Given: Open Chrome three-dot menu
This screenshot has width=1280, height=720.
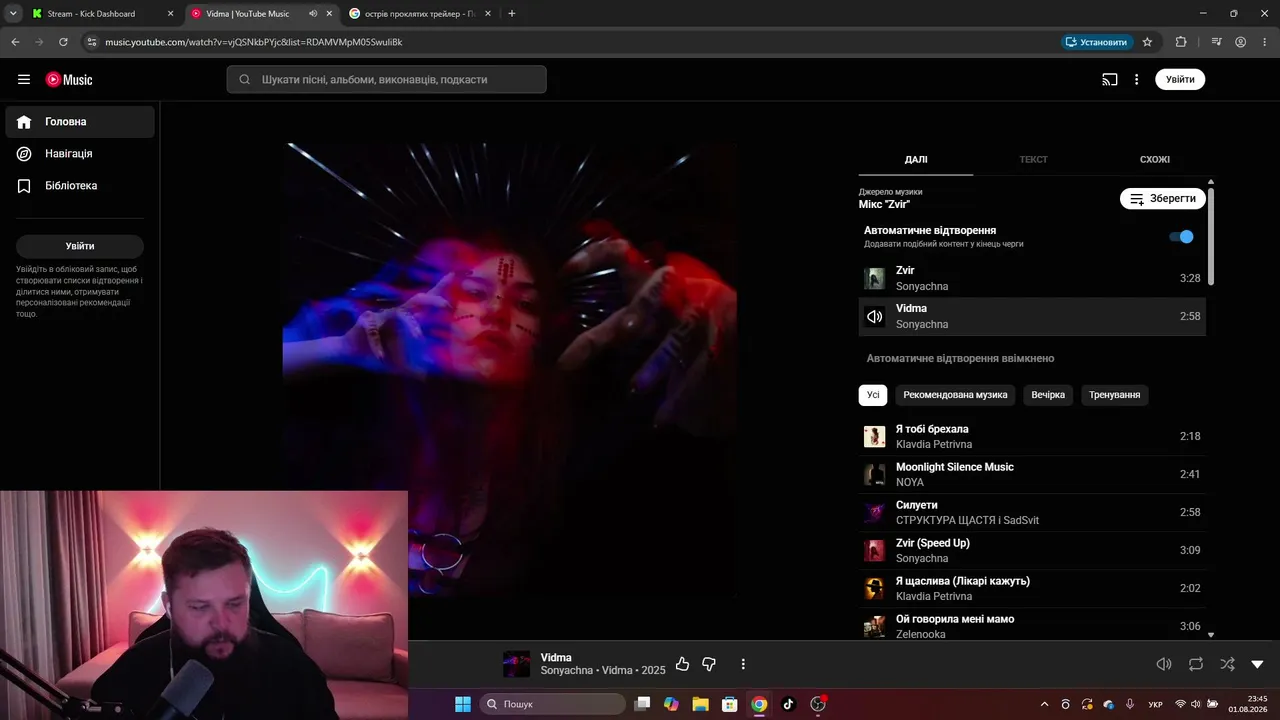Looking at the screenshot, I should click(1264, 42).
